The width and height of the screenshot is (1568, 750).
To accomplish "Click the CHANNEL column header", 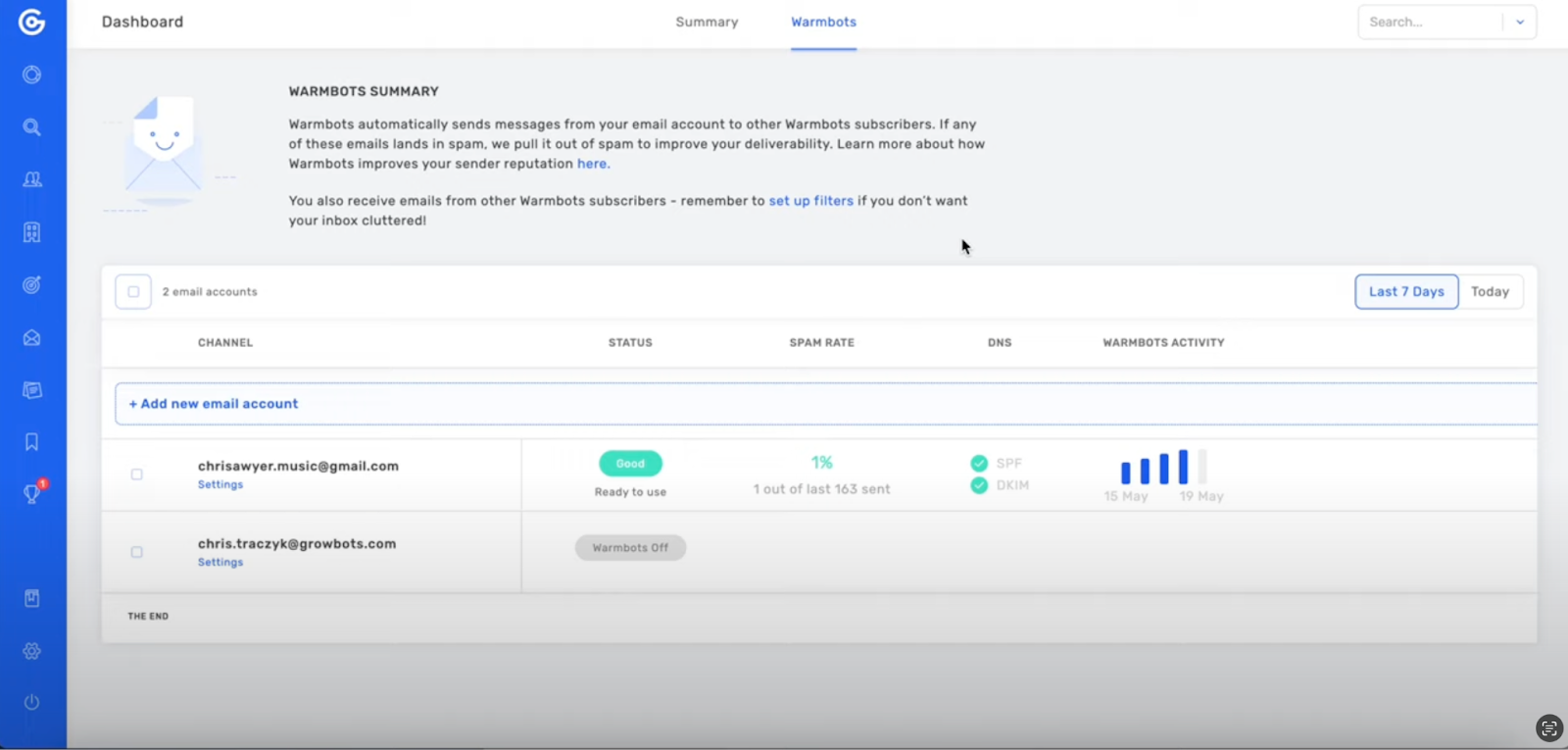I will (225, 342).
